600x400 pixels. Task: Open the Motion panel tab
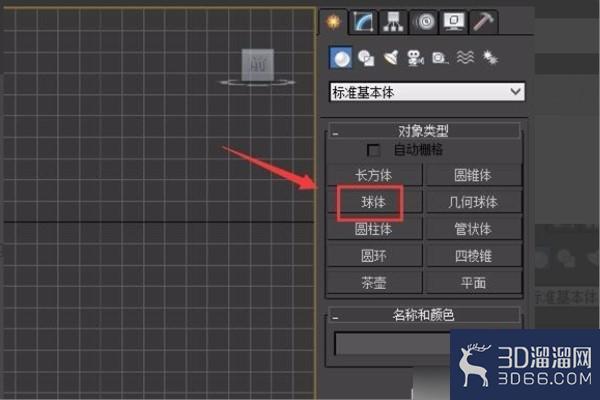(x=424, y=21)
